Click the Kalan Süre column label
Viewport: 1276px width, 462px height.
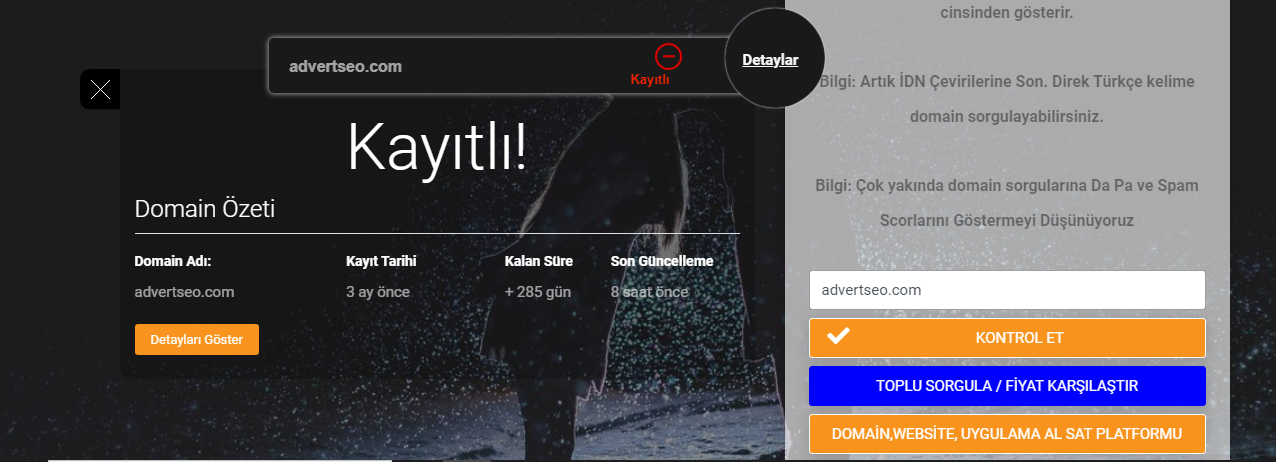coord(539,261)
